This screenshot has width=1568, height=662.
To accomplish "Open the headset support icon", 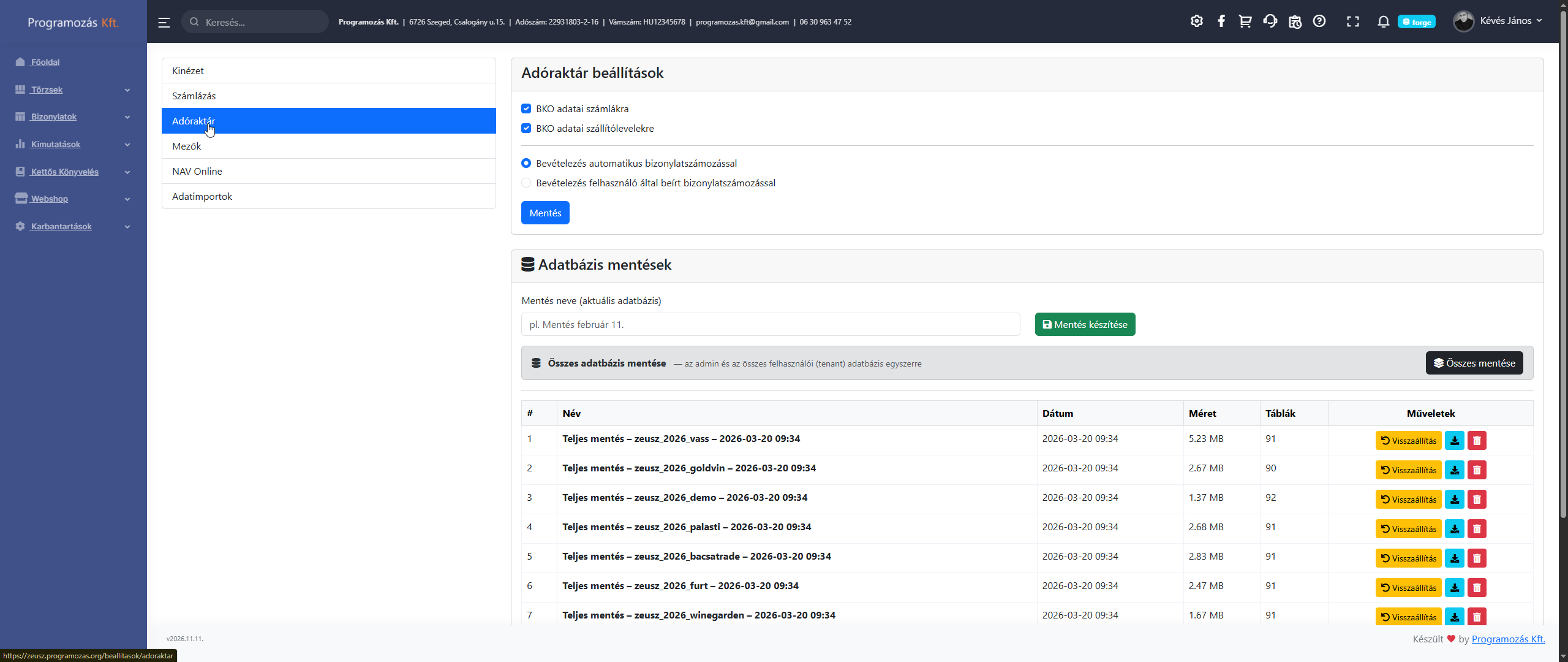I will coord(1270,21).
